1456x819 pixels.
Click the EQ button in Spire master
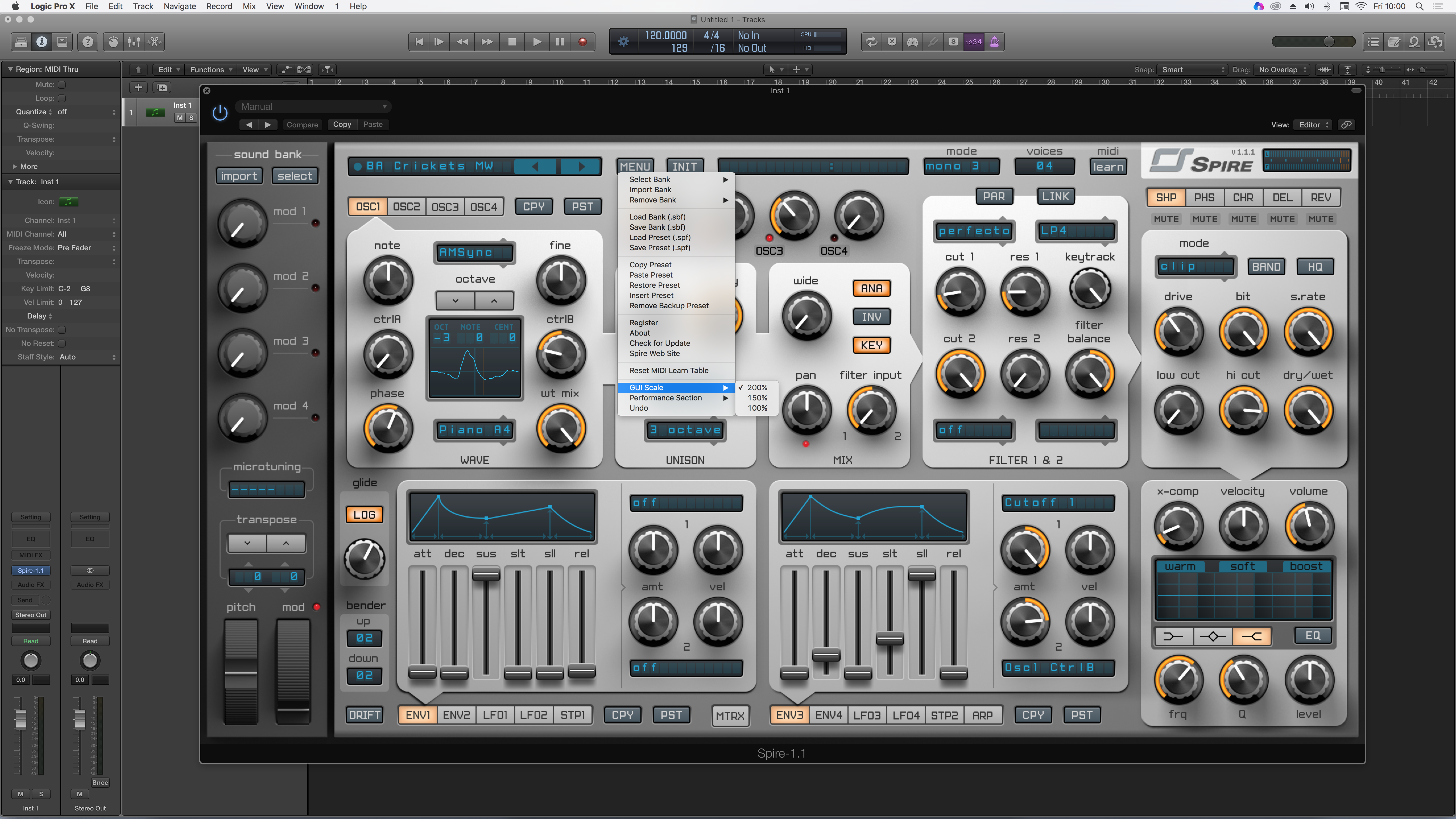tap(1312, 636)
